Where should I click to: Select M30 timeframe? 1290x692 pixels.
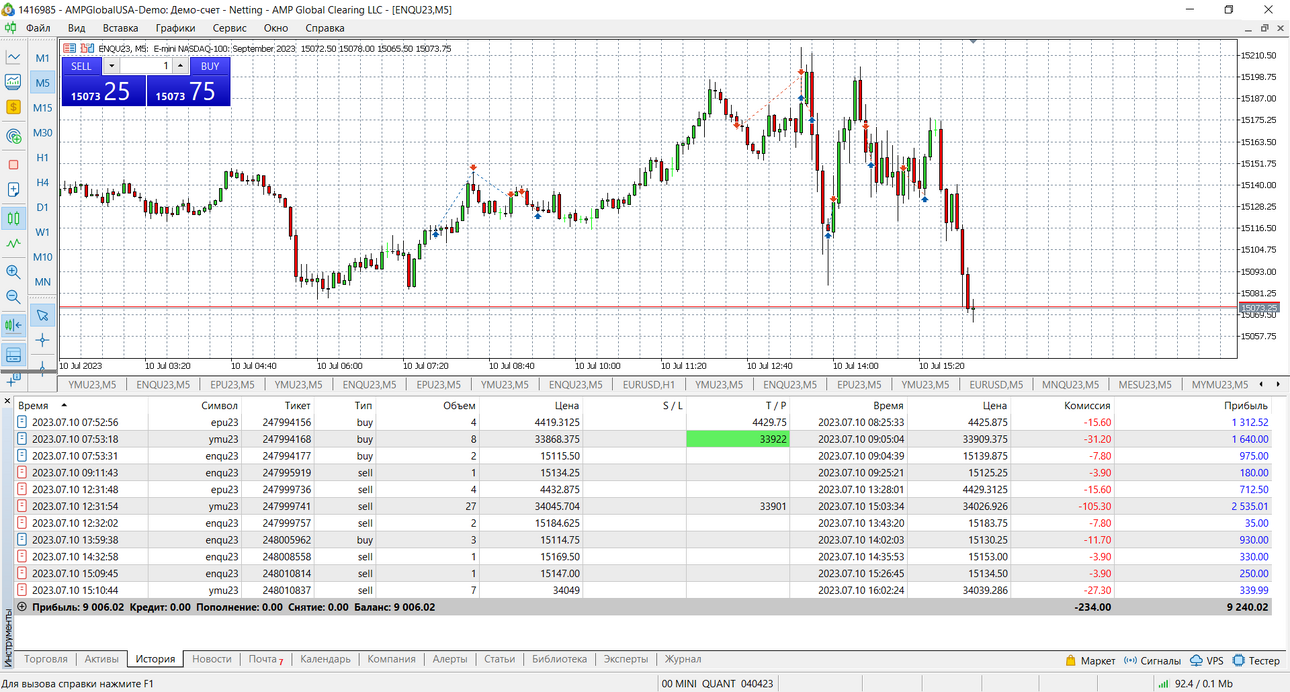coord(42,133)
